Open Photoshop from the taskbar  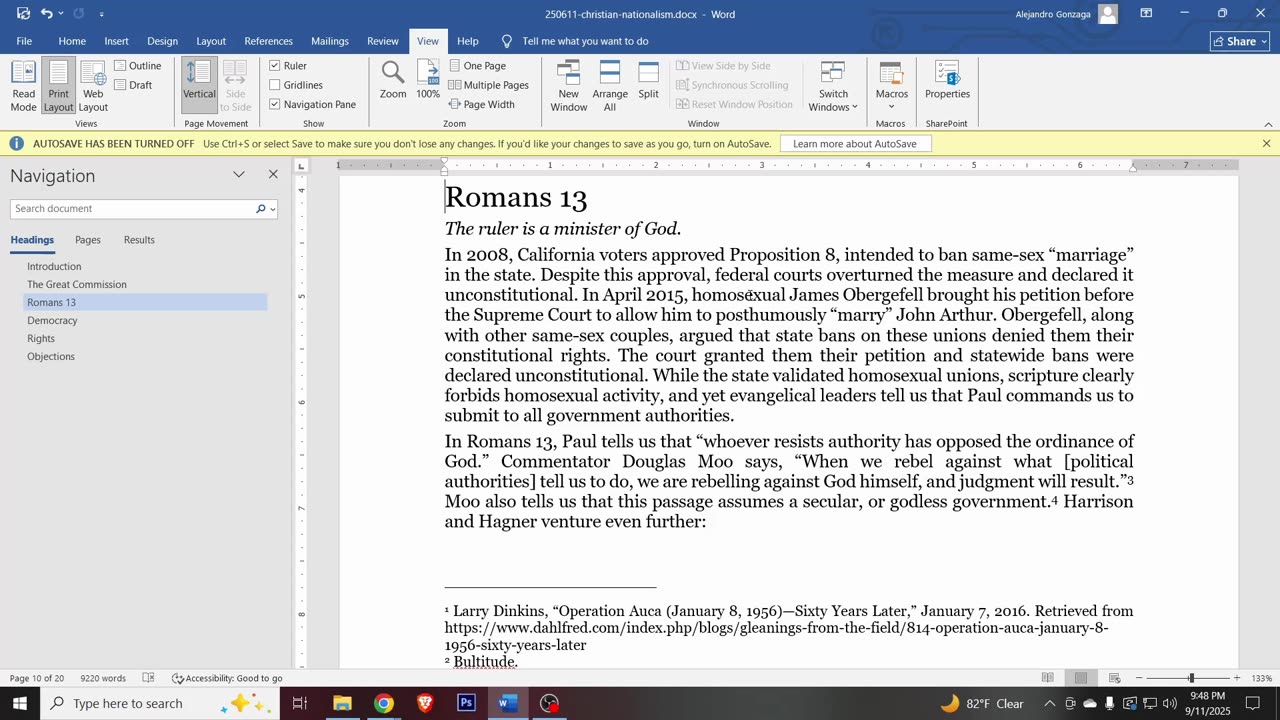coord(466,703)
